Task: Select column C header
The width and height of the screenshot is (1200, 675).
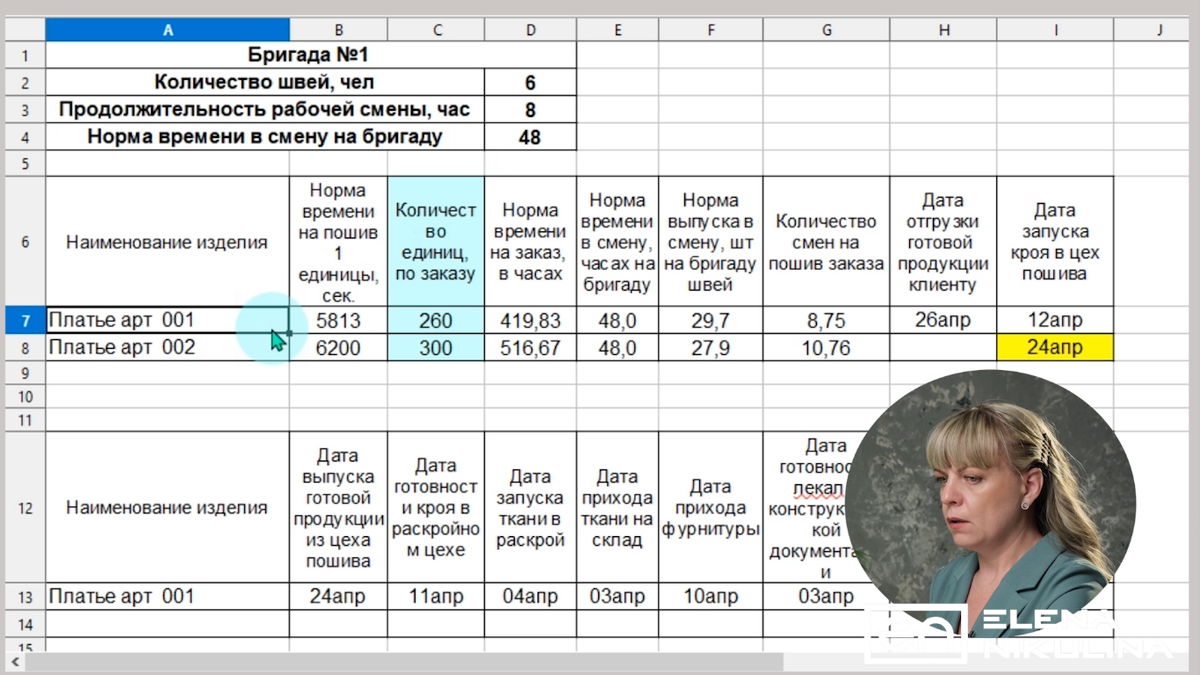Action: tap(436, 30)
